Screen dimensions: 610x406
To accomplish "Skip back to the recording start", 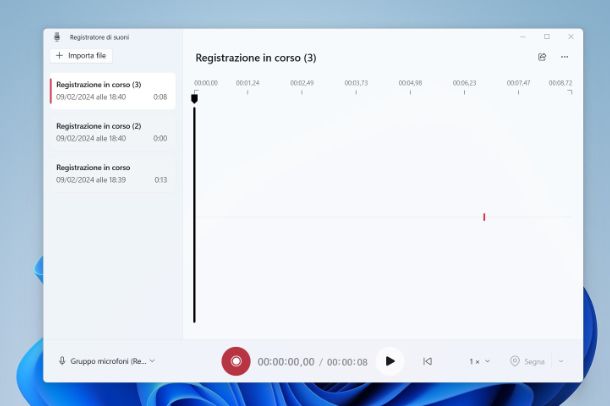I will click(428, 361).
